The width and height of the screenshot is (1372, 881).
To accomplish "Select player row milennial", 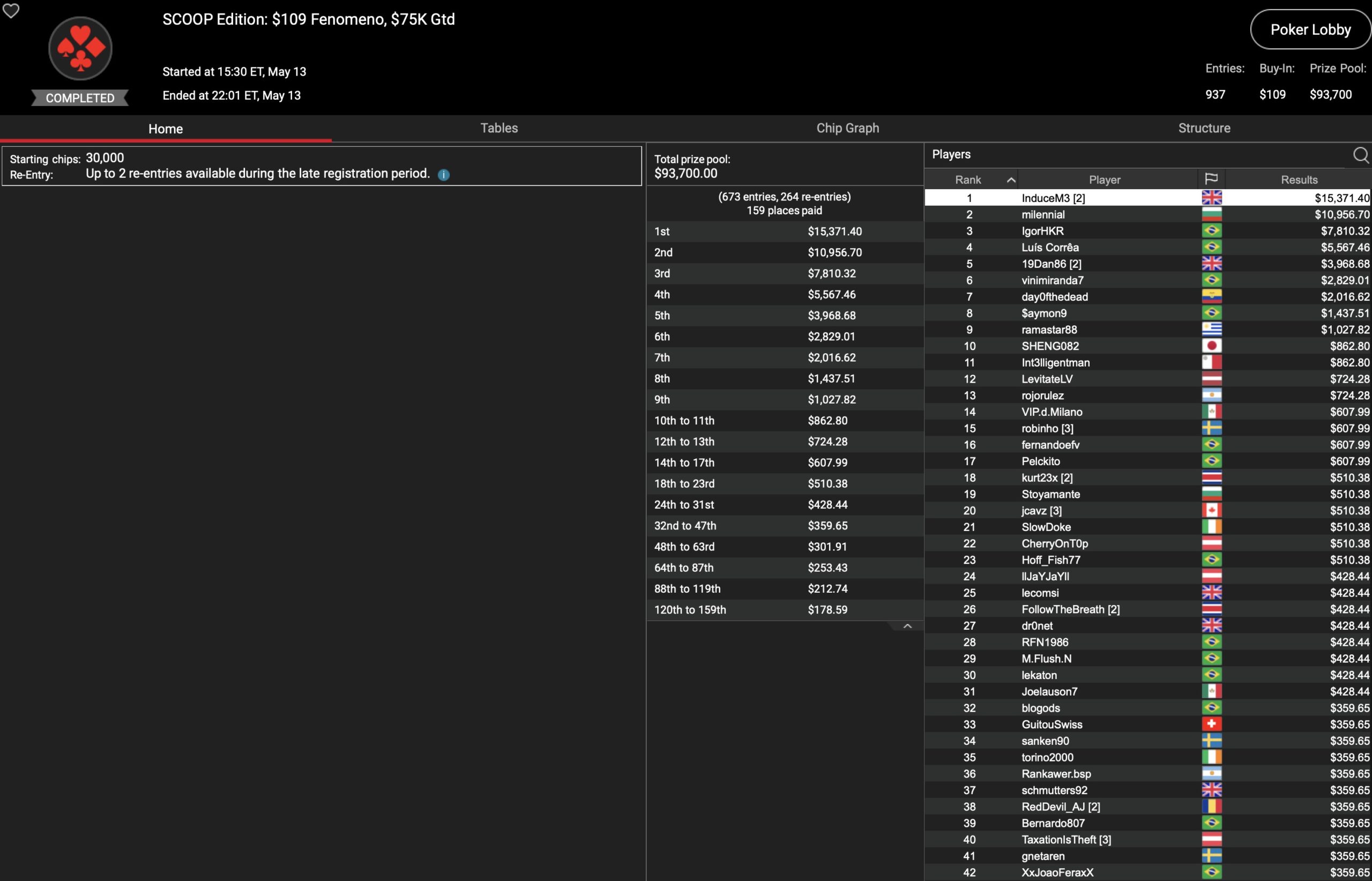I will [x=1043, y=214].
